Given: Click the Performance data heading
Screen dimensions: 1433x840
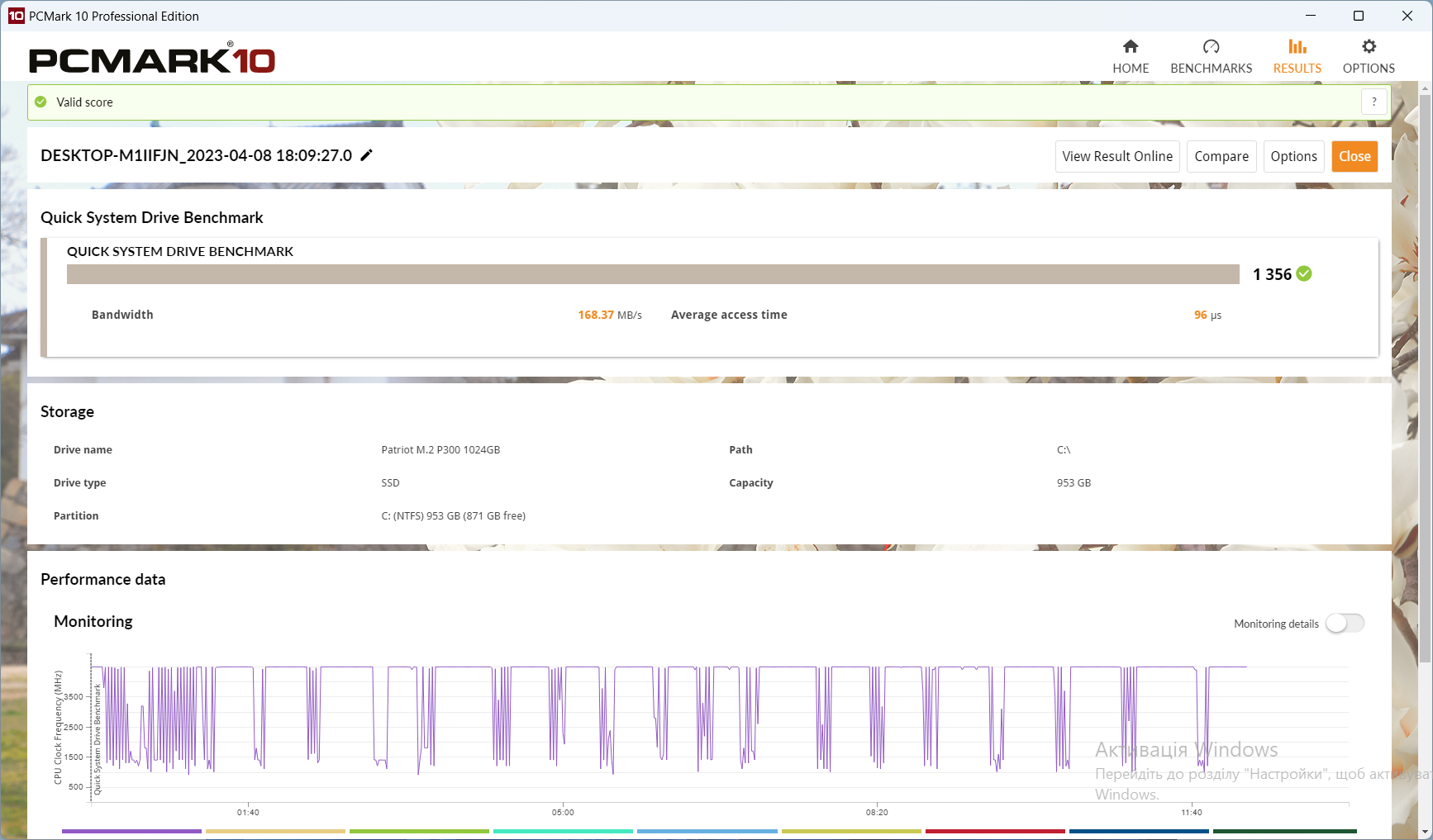Looking at the screenshot, I should [x=102, y=579].
